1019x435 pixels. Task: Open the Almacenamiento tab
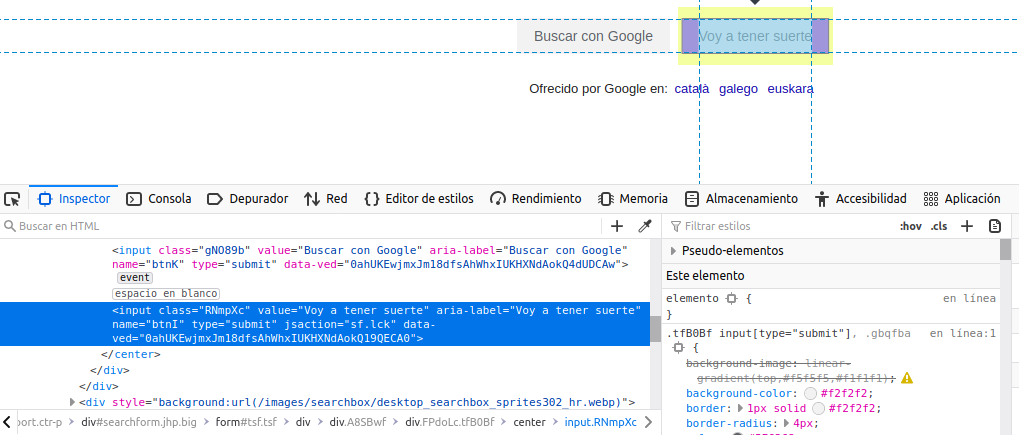coord(742,199)
